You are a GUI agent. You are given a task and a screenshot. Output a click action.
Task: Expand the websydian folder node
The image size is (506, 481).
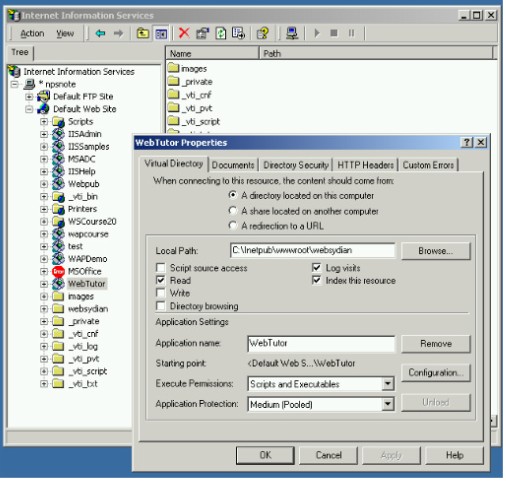pyautogui.click(x=44, y=309)
